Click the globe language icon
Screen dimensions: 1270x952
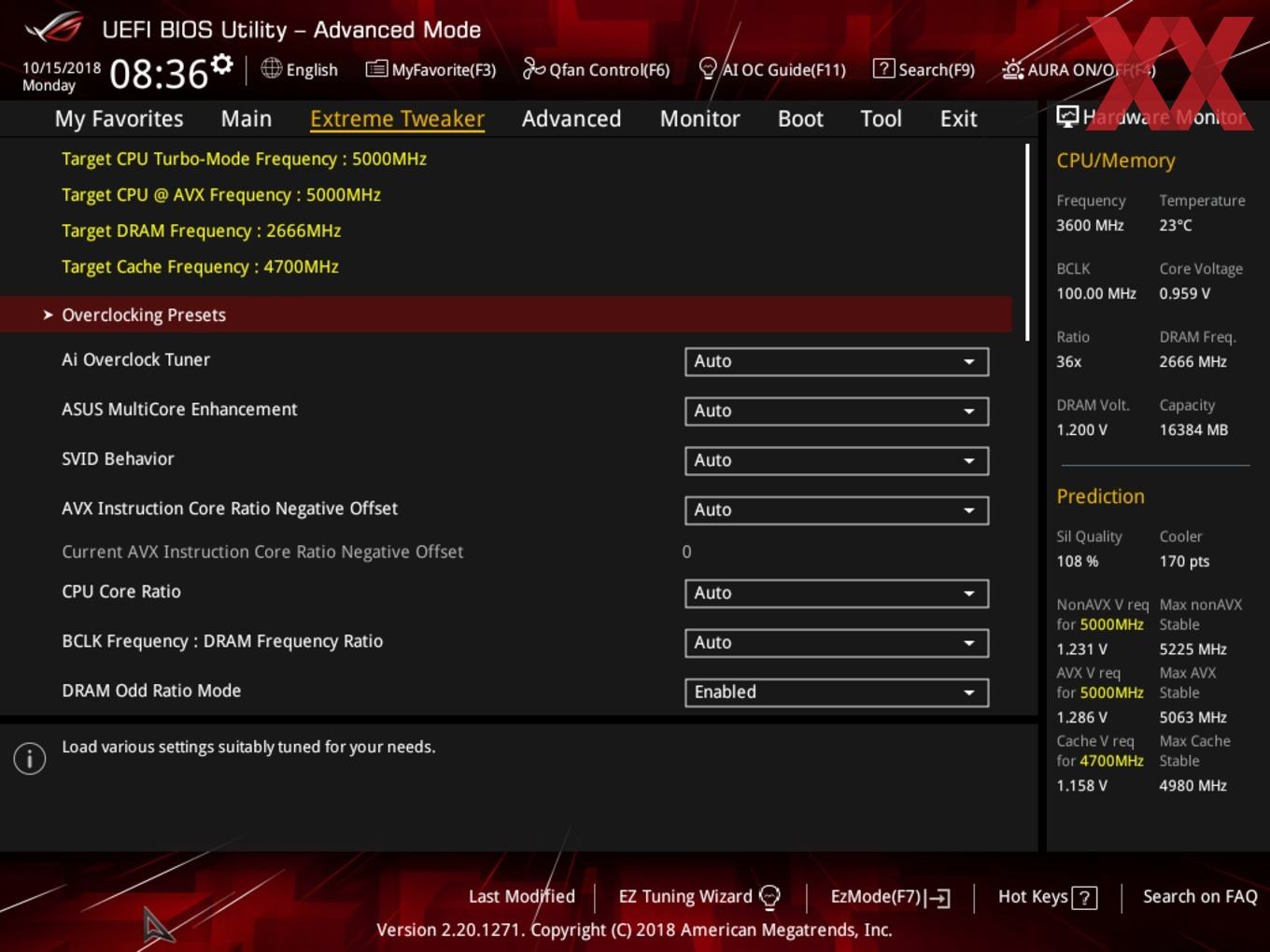click(271, 68)
